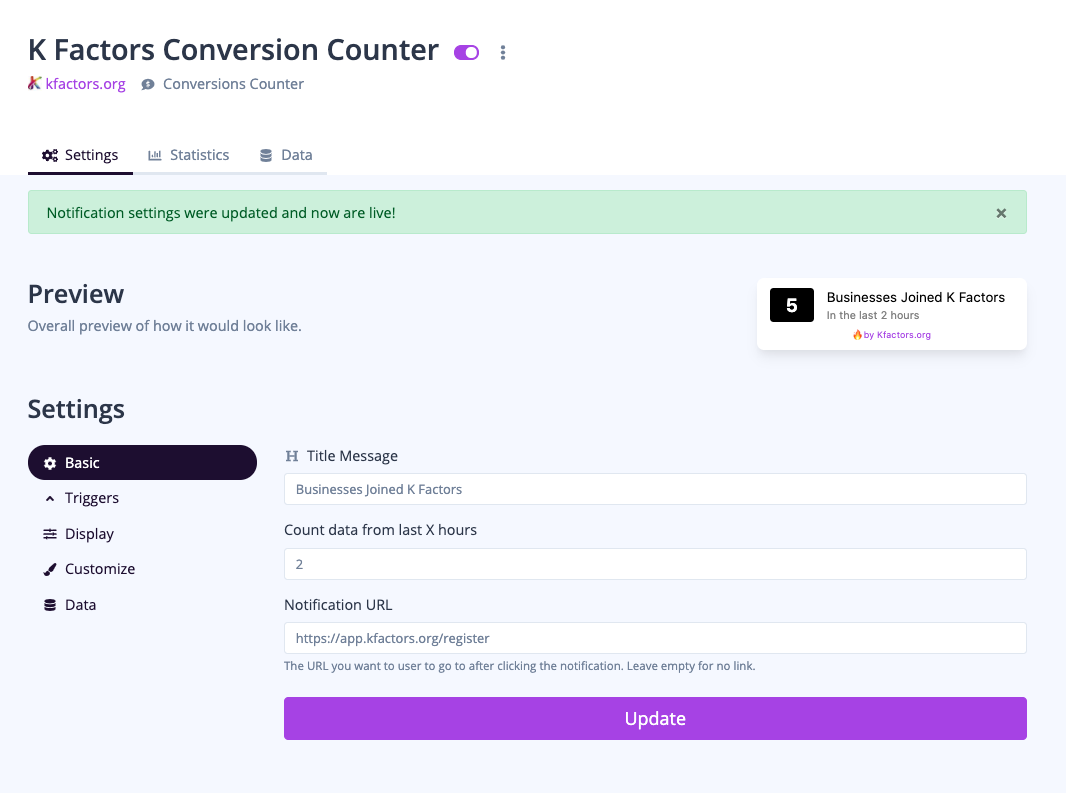The height and width of the screenshot is (793, 1066).
Task: Toggle the K Factors Conversion Counter switch
Action: 466,52
